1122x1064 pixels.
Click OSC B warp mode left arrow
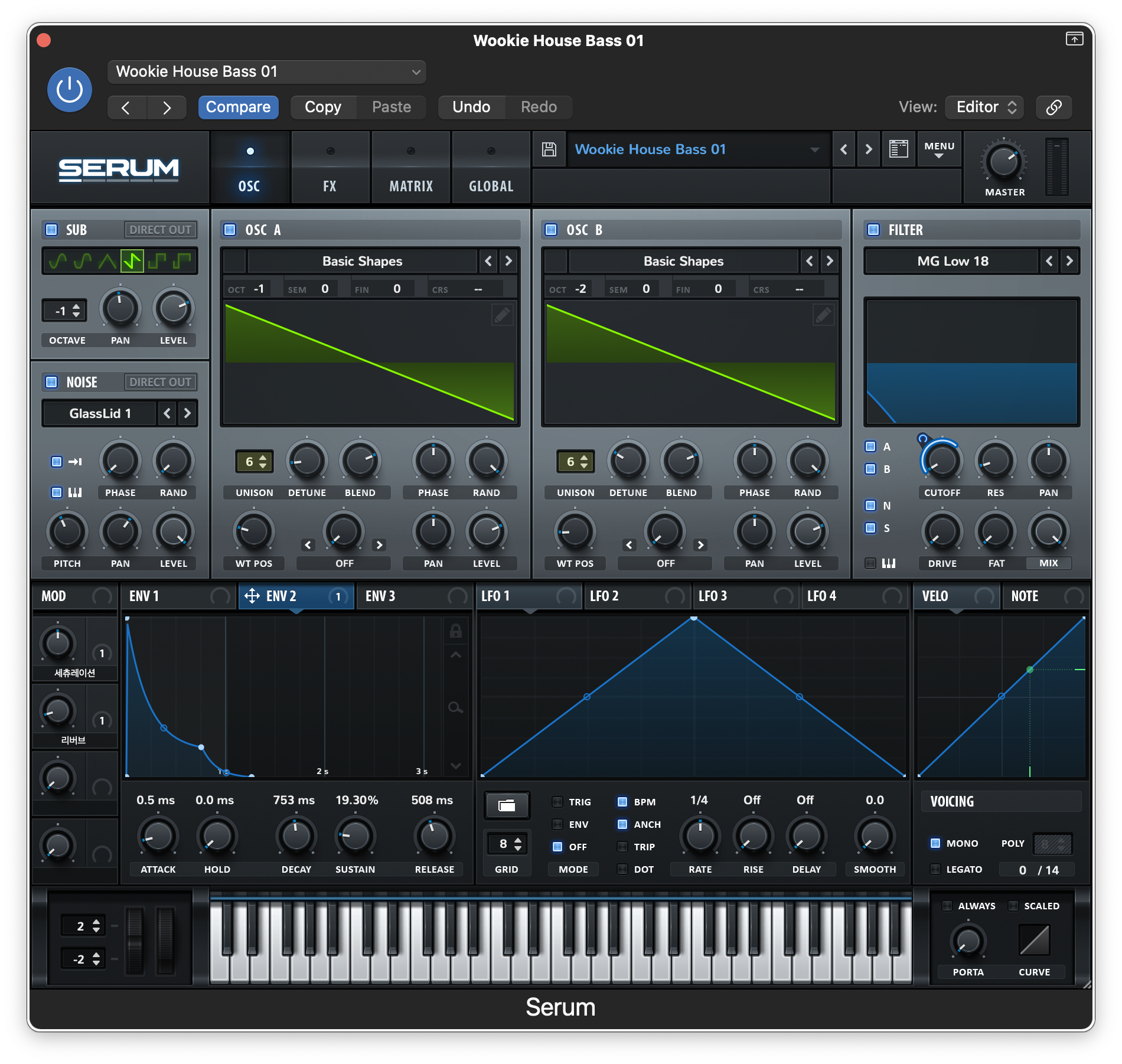click(629, 545)
